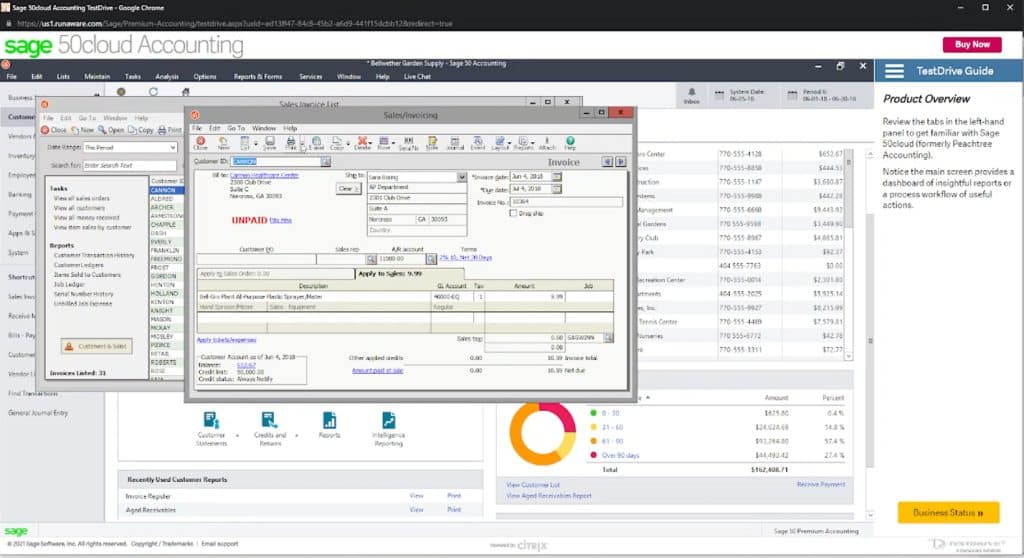Open the List icon in Sales/Invoicing toolbar
This screenshot has height=558, width=1024.
[245, 142]
